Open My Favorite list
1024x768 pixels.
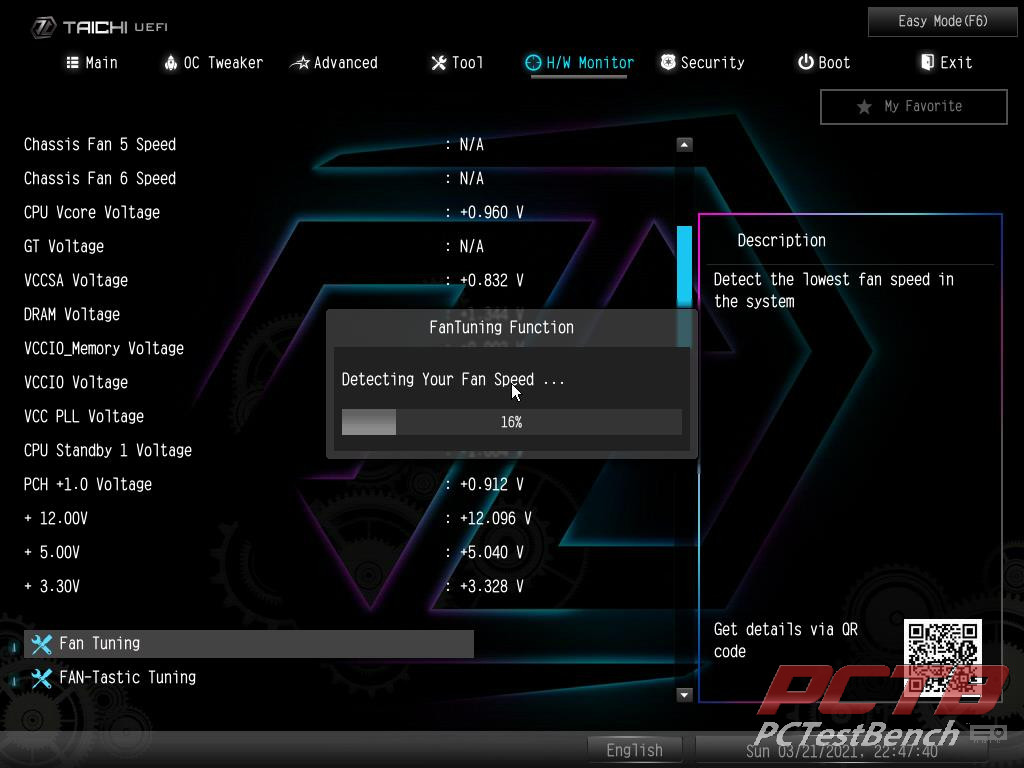(x=914, y=106)
